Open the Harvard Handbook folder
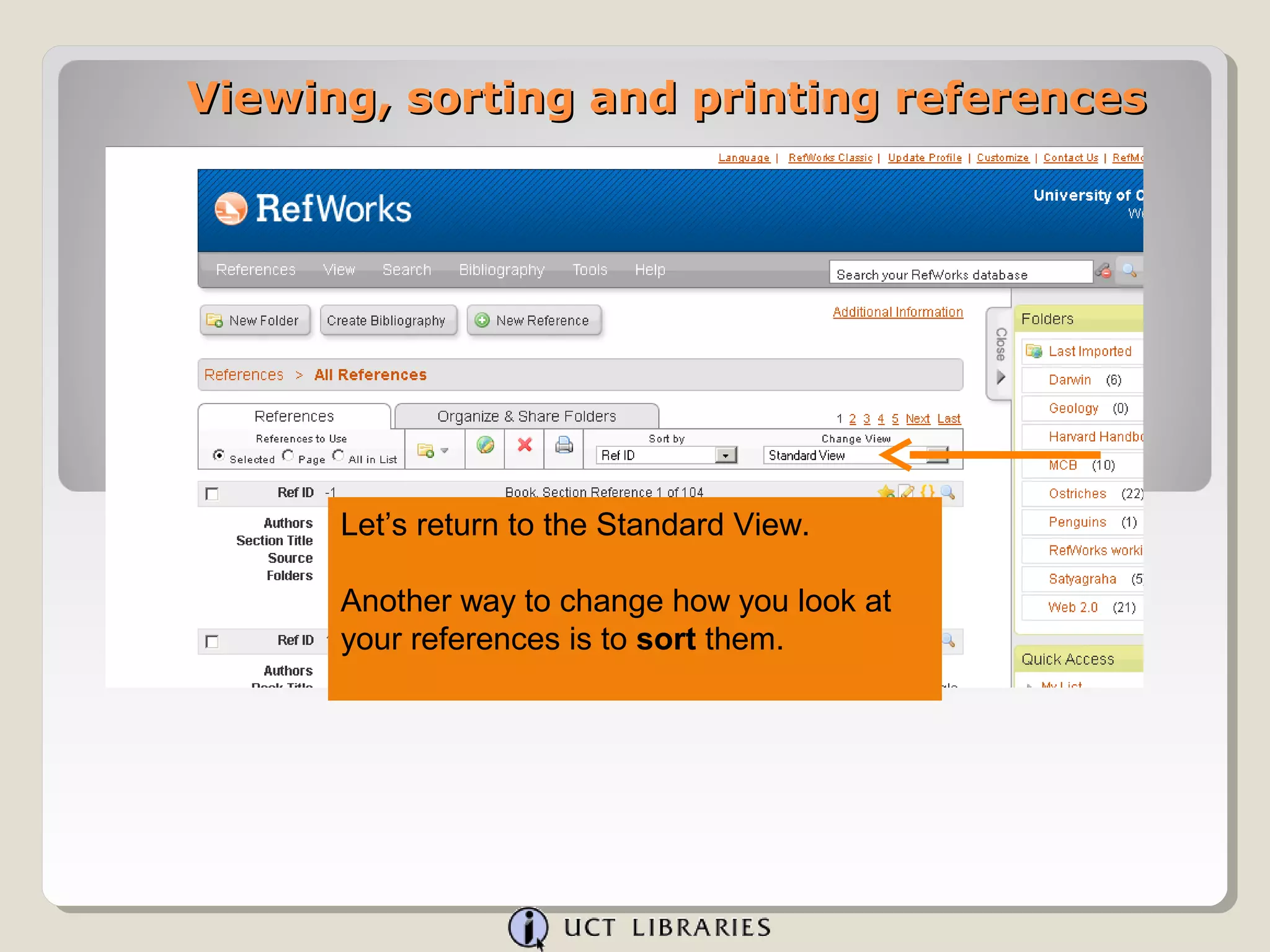This screenshot has height=952, width=1270. [x=1096, y=437]
